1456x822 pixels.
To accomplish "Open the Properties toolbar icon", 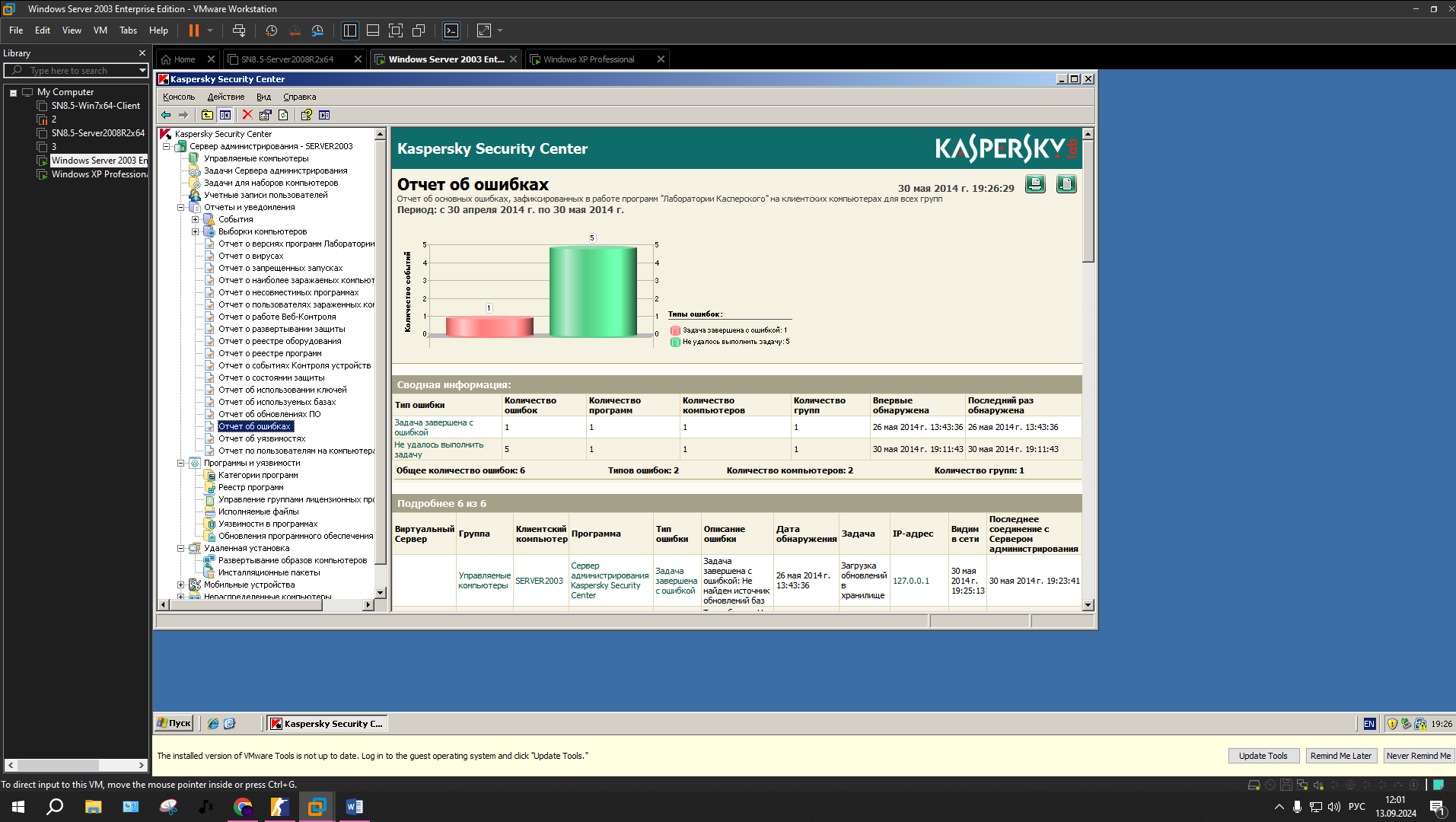I will coord(265,115).
